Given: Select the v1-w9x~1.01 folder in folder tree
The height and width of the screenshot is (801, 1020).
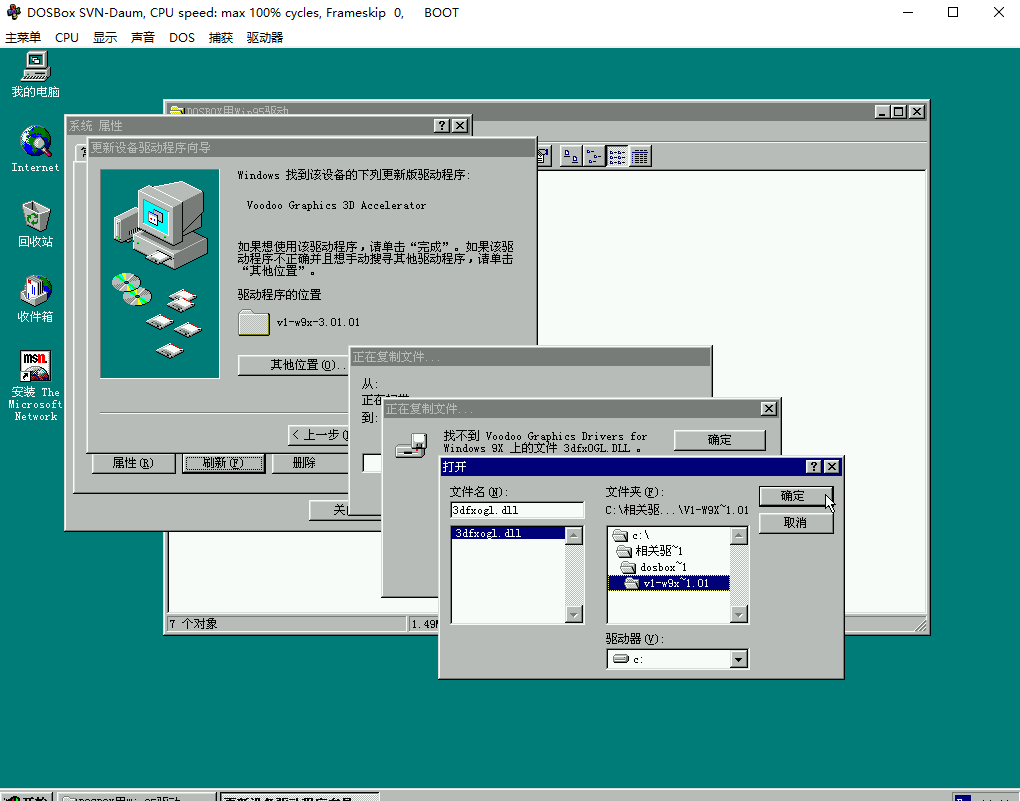Looking at the screenshot, I should 669,584.
